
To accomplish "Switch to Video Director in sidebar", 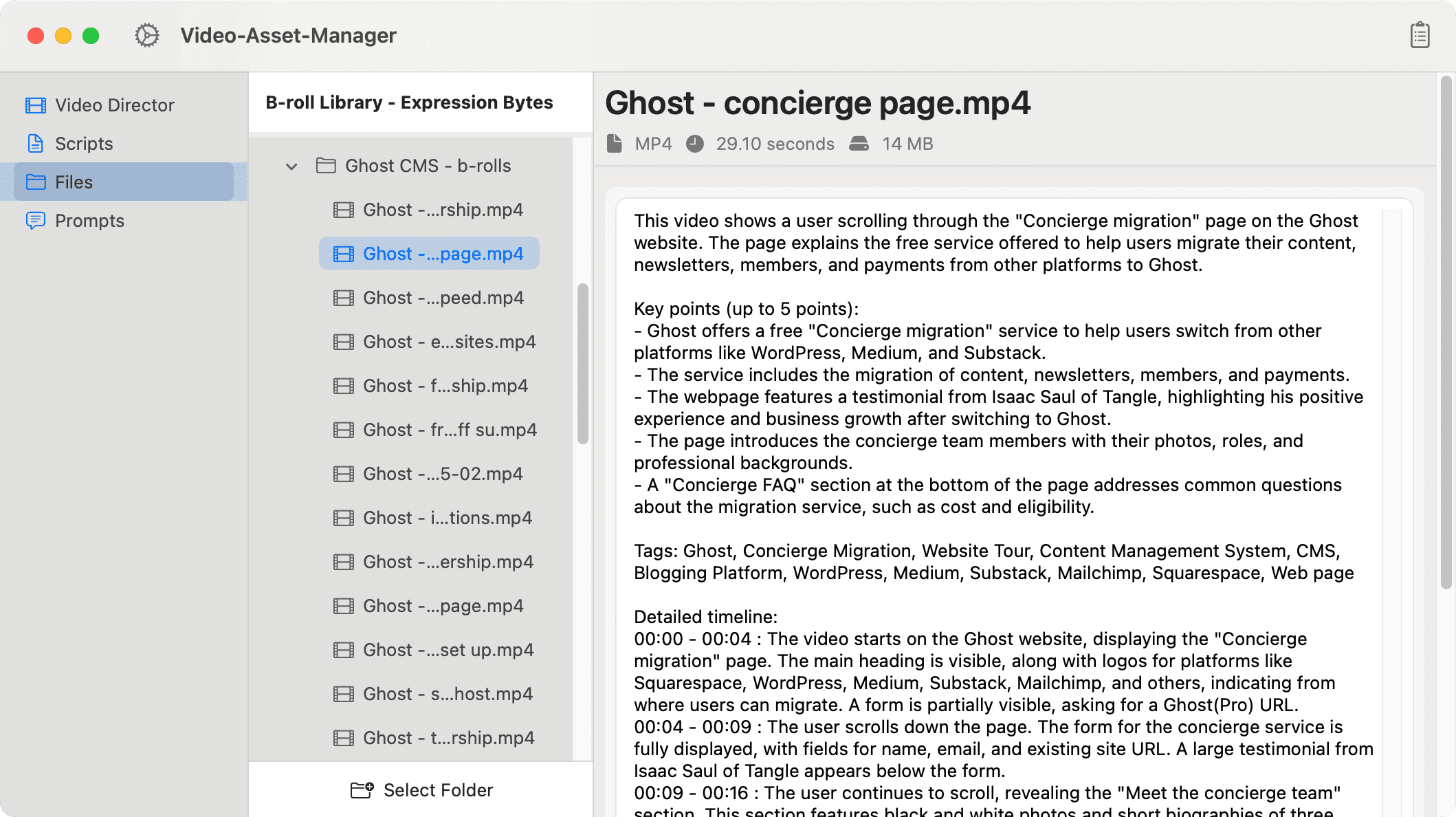I will click(x=114, y=105).
